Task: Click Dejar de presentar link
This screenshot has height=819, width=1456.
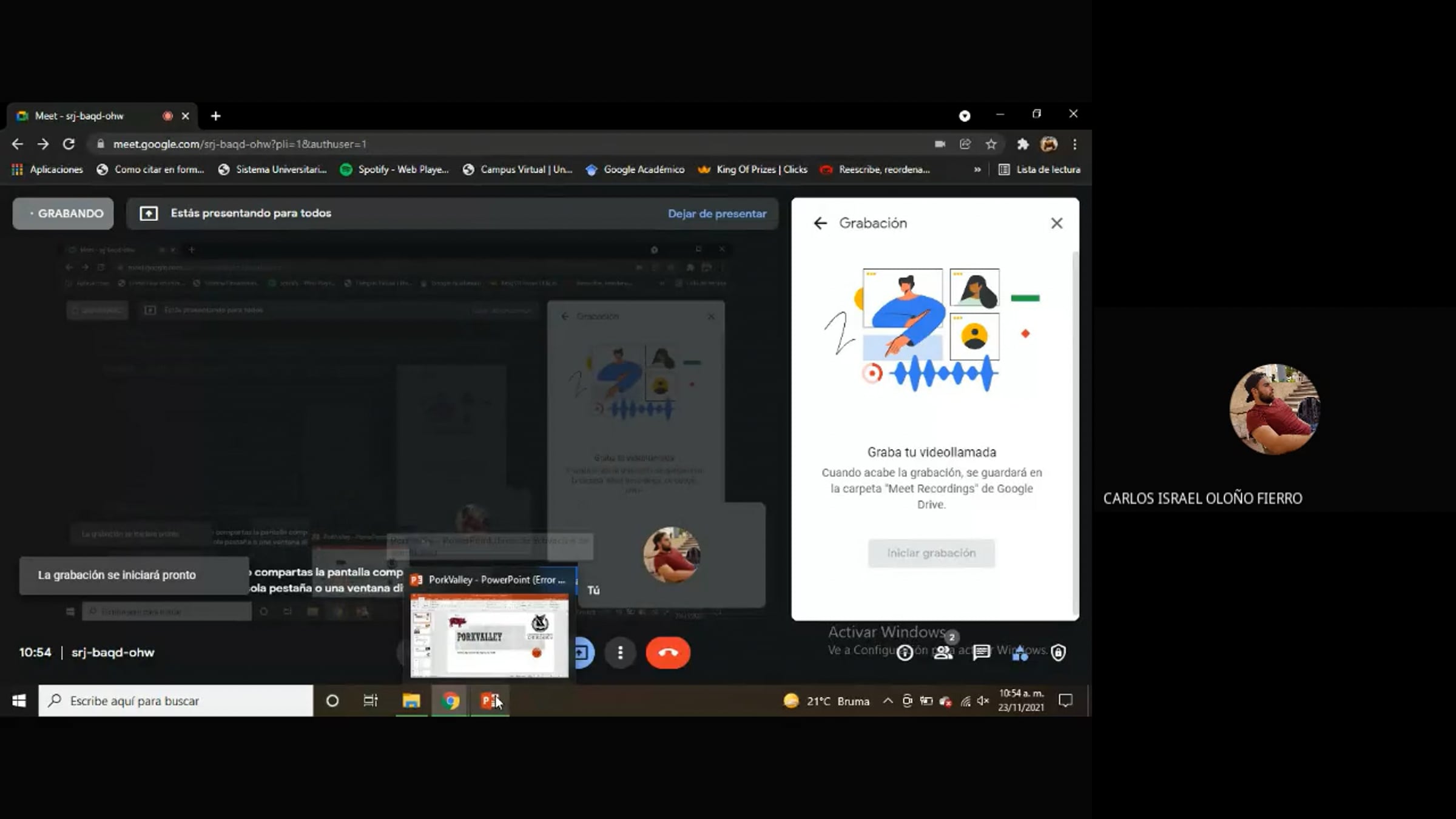Action: pyautogui.click(x=717, y=214)
